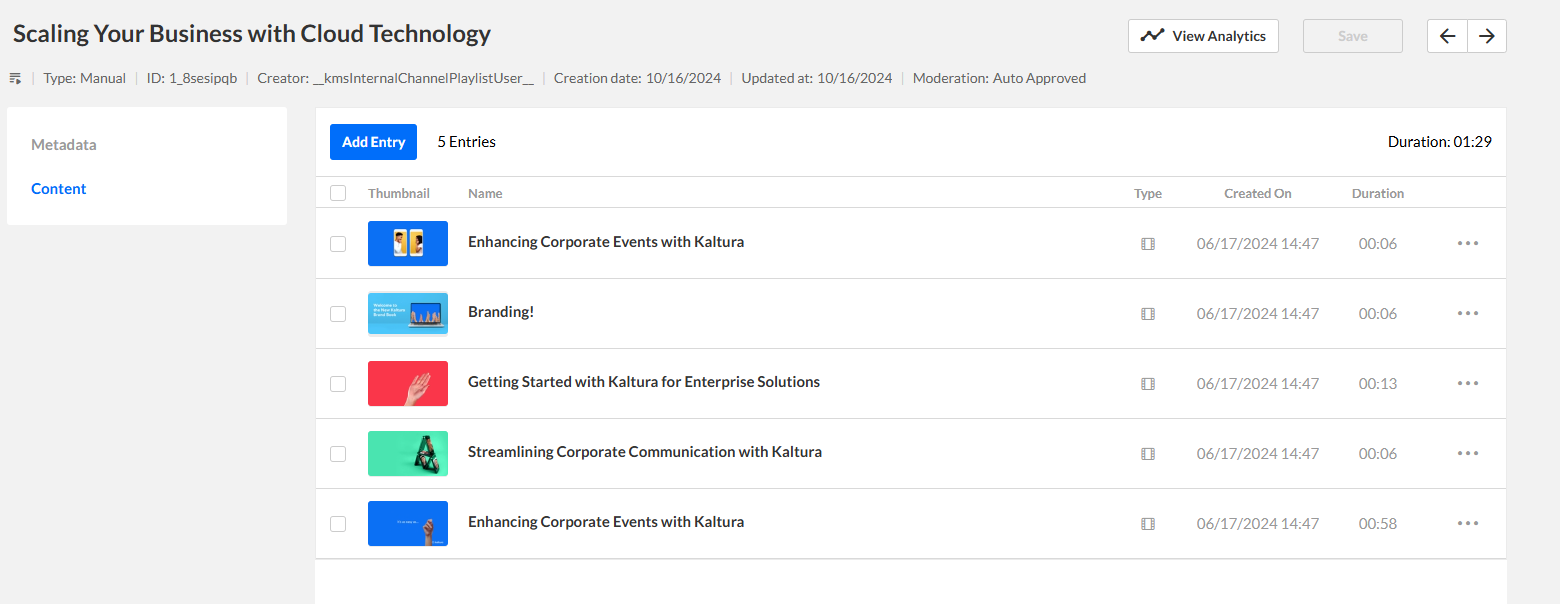Screen dimensions: 1560x604
Task: Open three-dot menu for Streamlining Corporate Communication
Action: (x=1467, y=453)
